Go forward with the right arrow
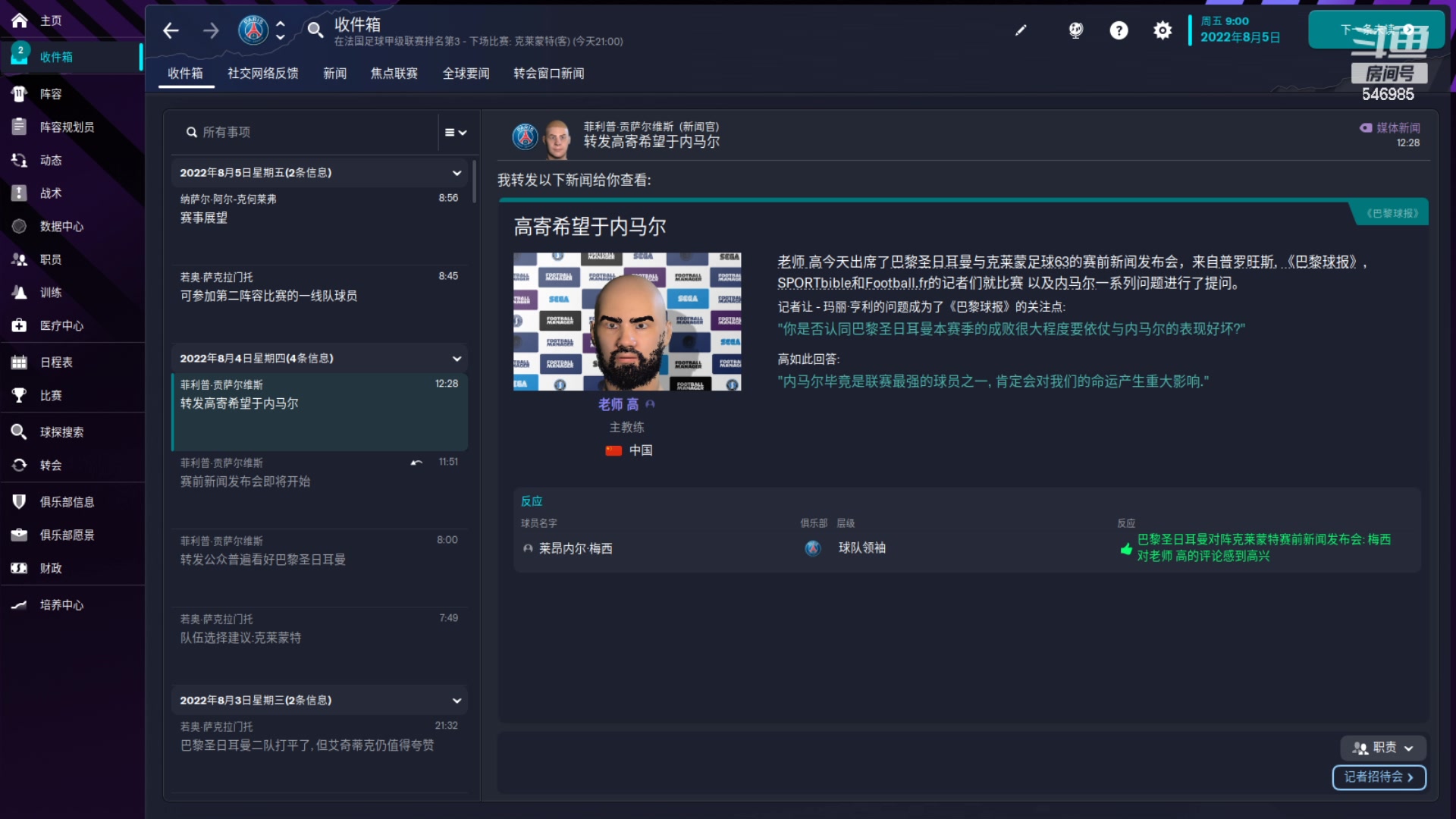 point(212,30)
